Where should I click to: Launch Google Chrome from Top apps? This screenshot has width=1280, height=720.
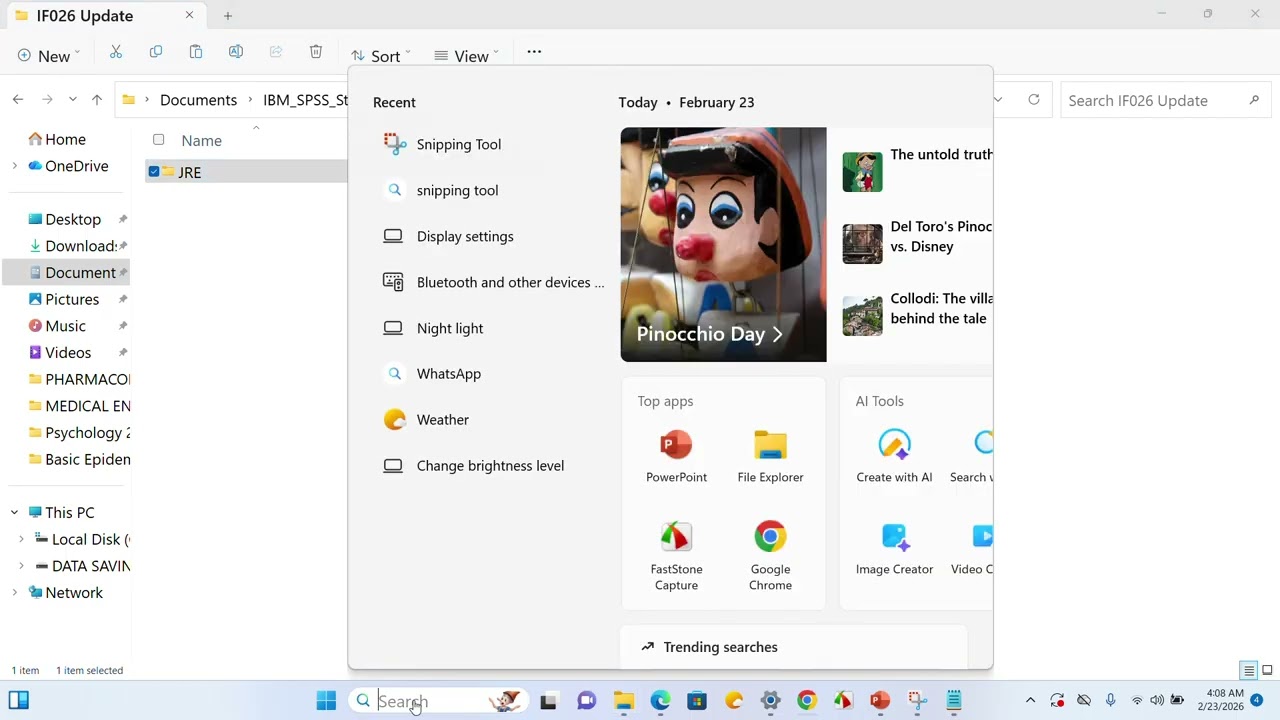point(770,556)
